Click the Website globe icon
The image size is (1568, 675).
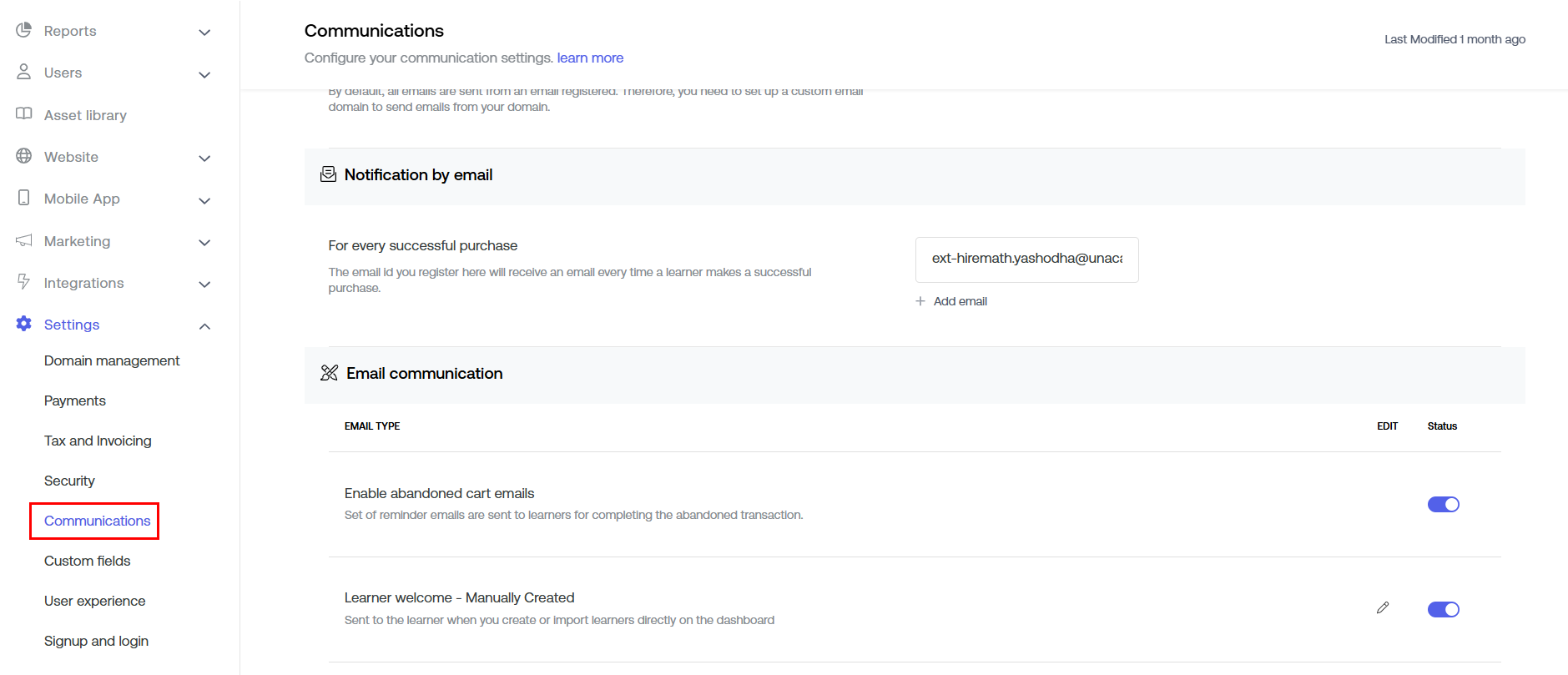(x=23, y=156)
